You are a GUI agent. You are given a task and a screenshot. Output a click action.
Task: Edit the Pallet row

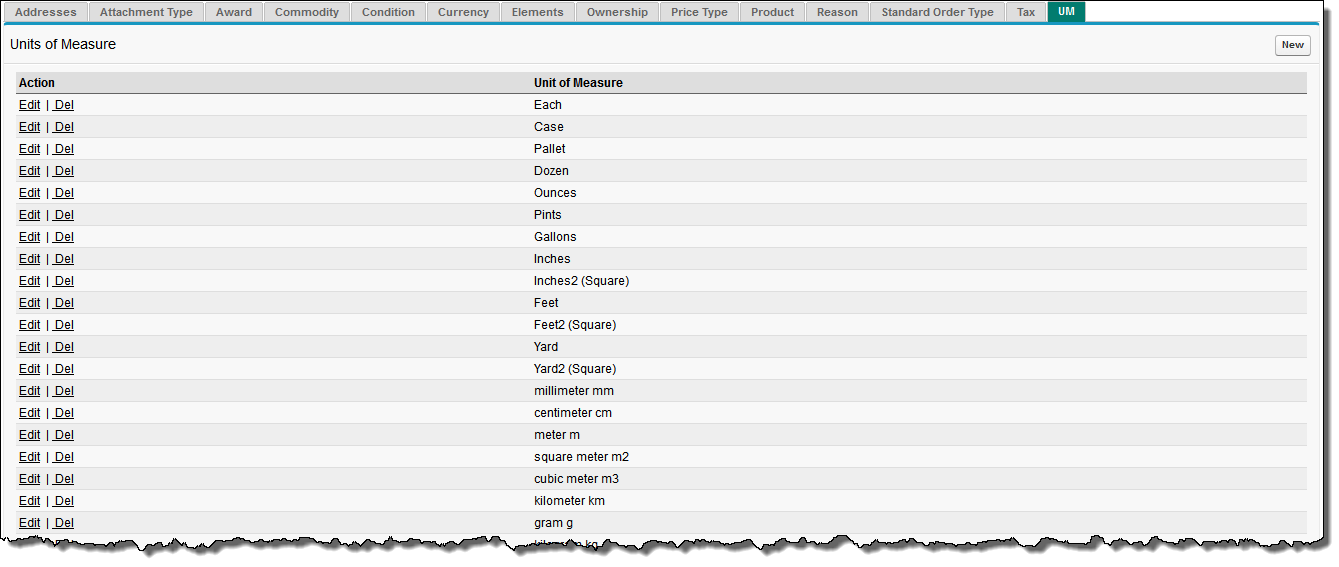click(x=29, y=149)
